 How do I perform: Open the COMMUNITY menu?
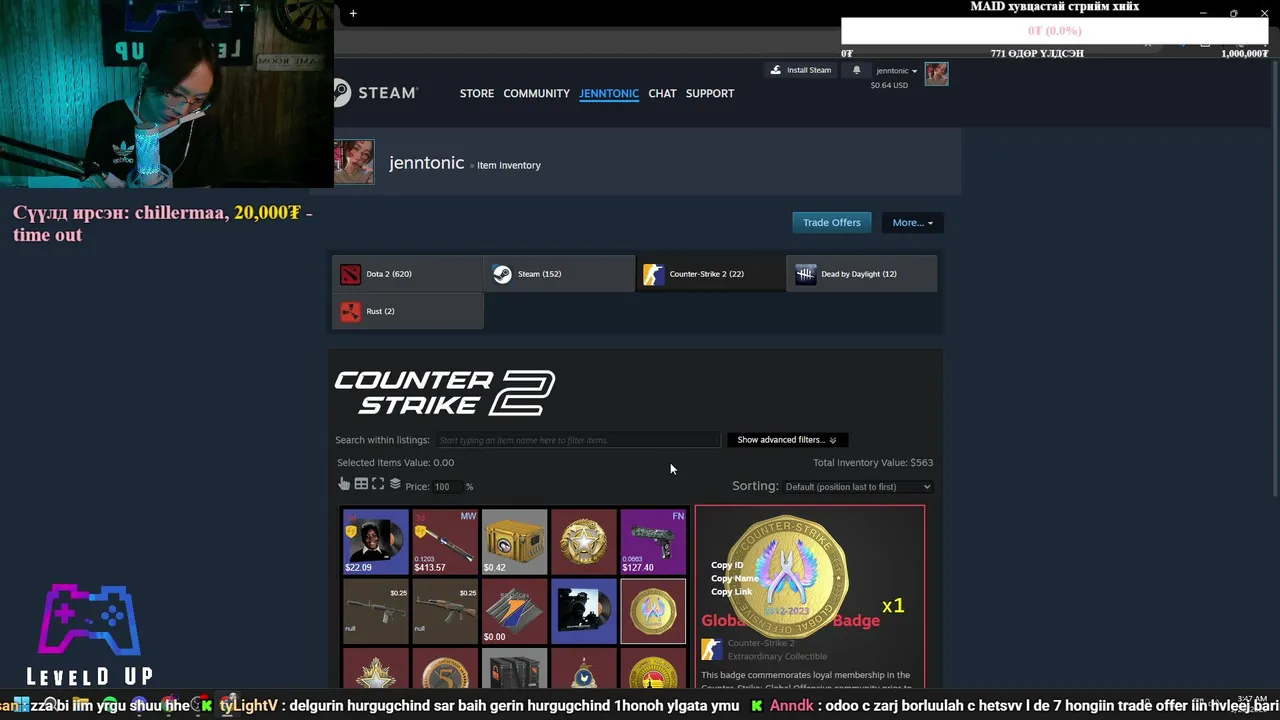(x=536, y=93)
